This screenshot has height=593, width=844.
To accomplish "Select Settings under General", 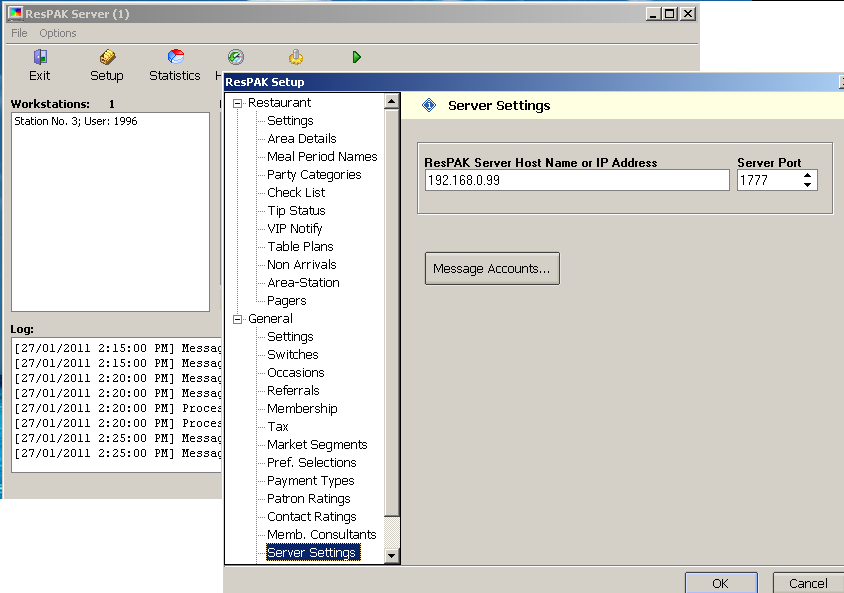I will point(290,337).
